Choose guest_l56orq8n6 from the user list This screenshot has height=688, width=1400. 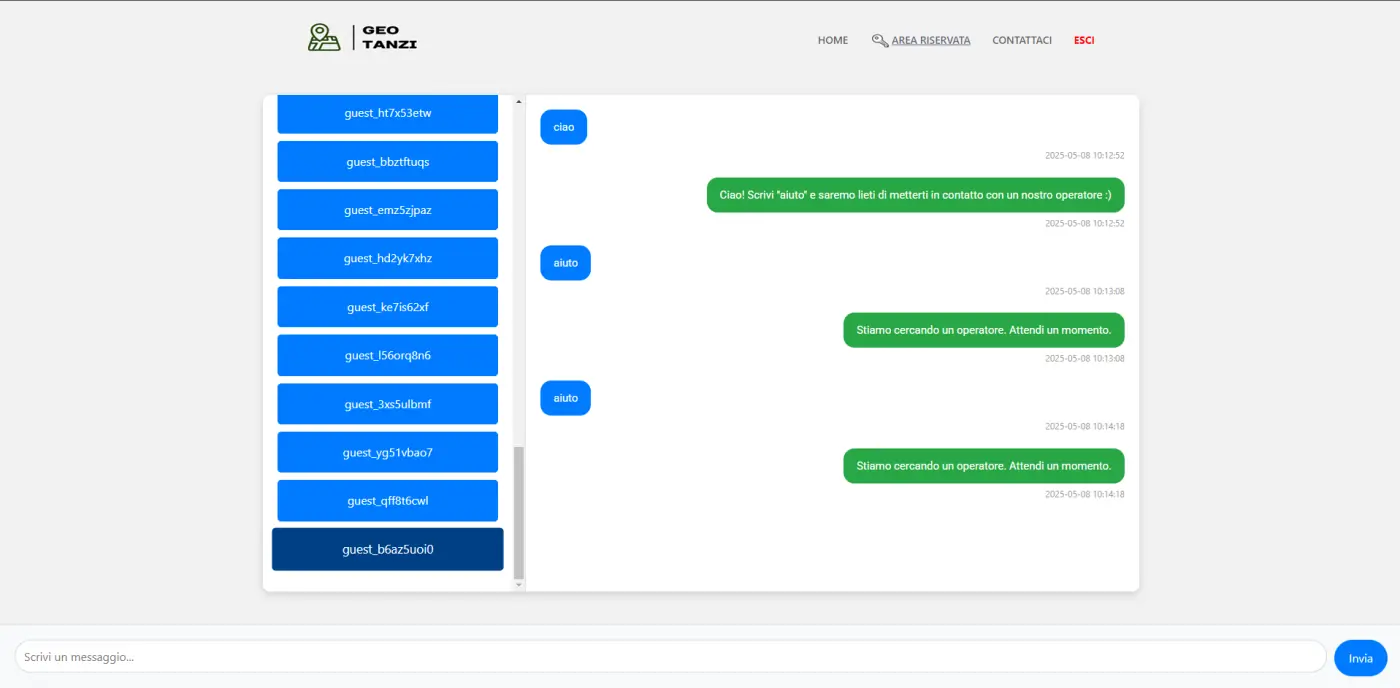tap(387, 355)
